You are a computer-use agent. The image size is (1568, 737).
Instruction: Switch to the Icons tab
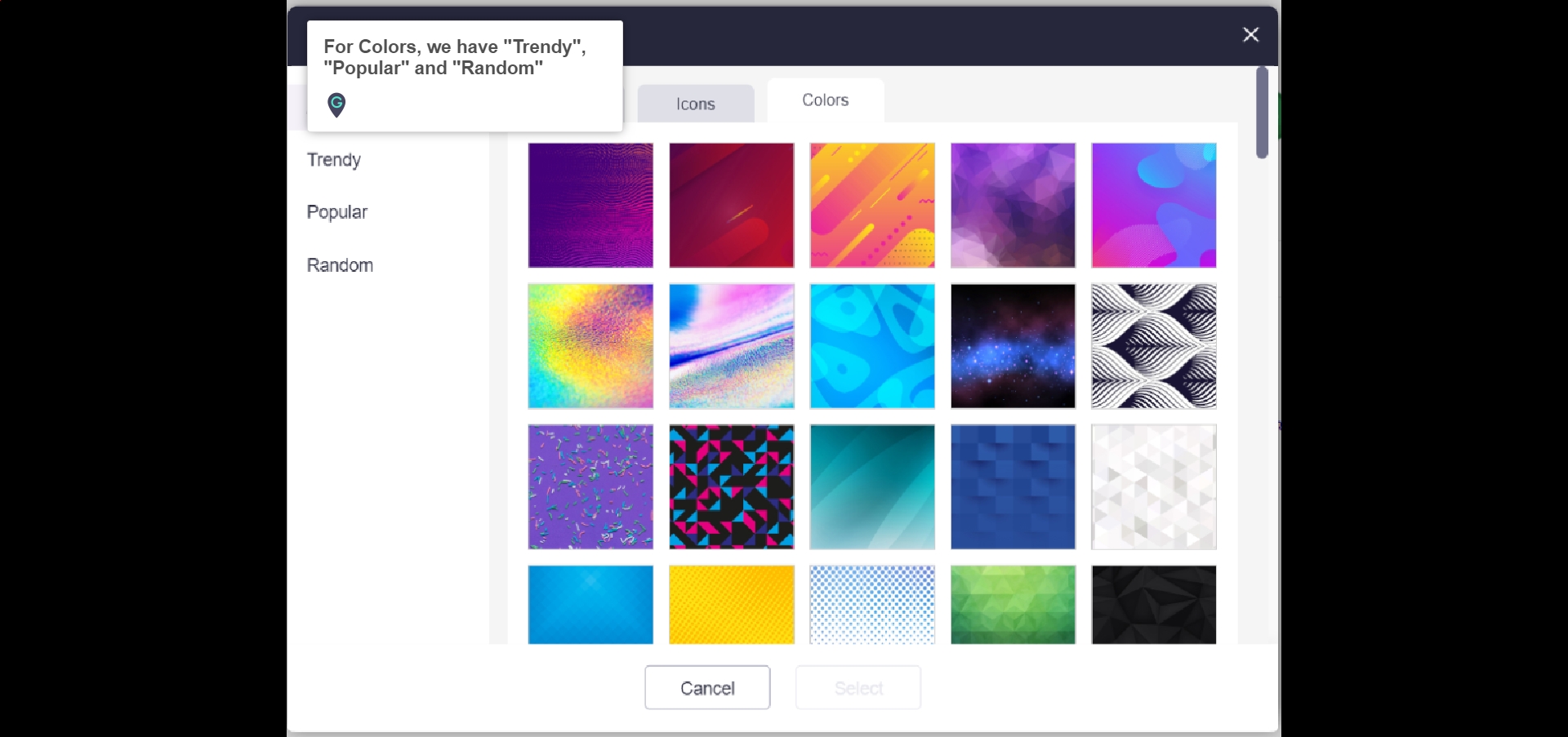[x=696, y=104]
